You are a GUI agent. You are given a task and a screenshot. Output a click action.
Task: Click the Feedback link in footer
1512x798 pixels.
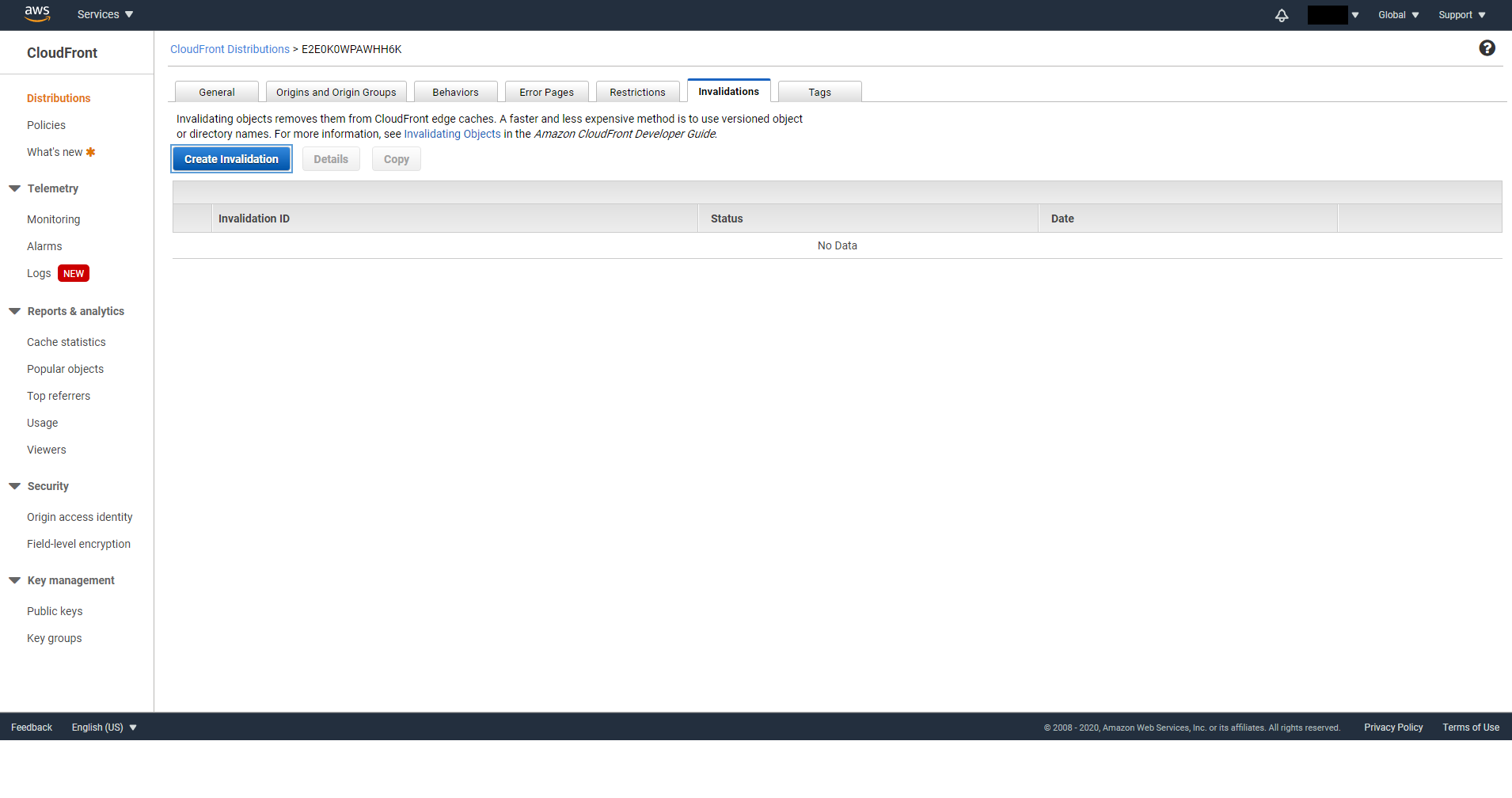pyautogui.click(x=32, y=728)
